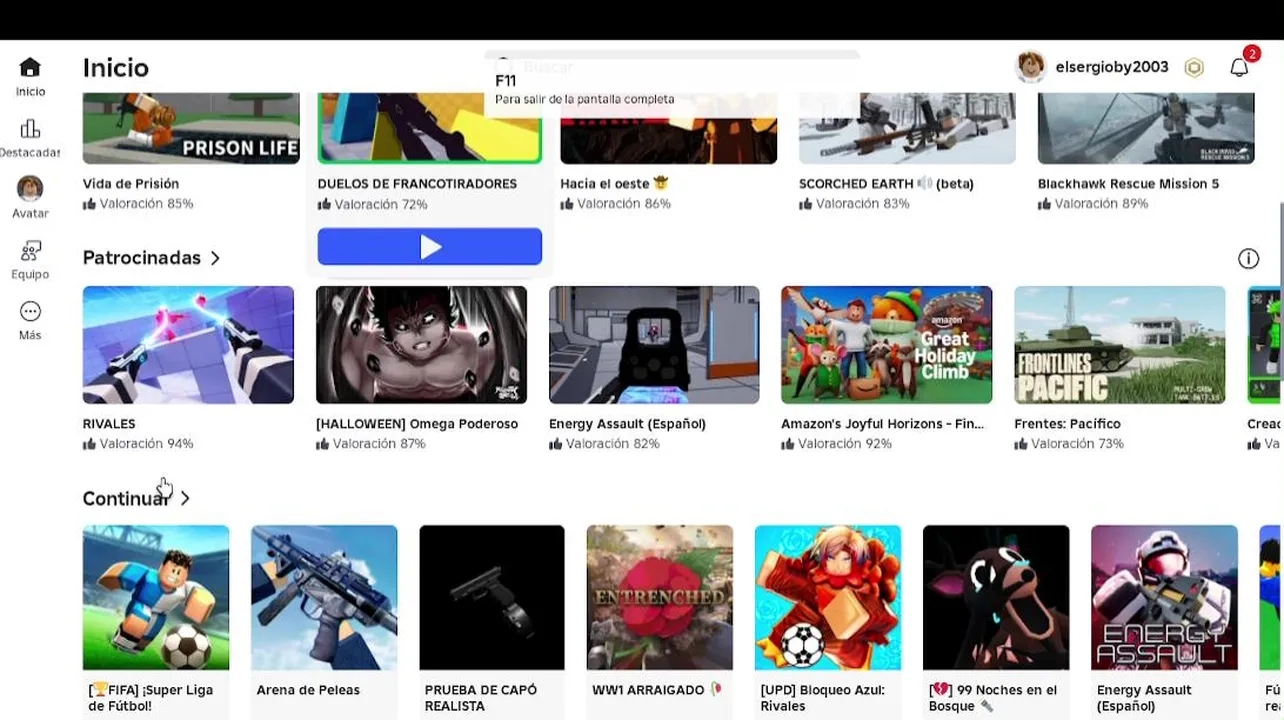Viewport: 1284px width, 720px height.
Task: Click [HALLOWEEN] Omega Poderoso title
Action: coord(417,424)
